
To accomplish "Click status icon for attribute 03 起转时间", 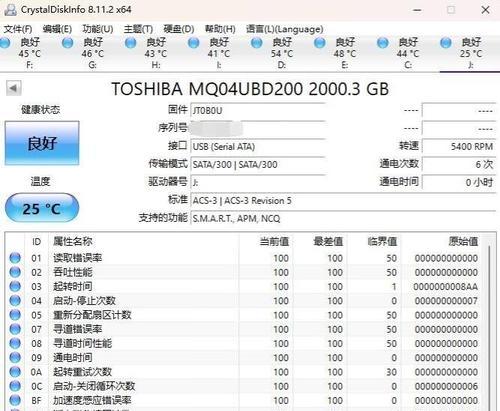I will click(x=15, y=287).
